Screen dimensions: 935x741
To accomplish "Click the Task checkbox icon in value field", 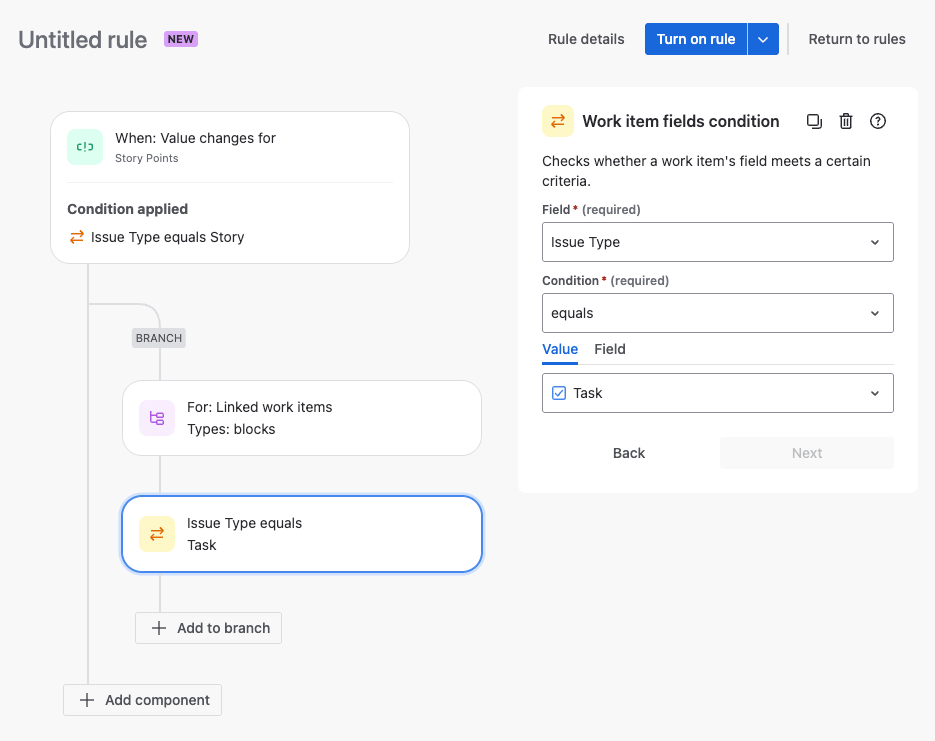I will pyautogui.click(x=559, y=393).
